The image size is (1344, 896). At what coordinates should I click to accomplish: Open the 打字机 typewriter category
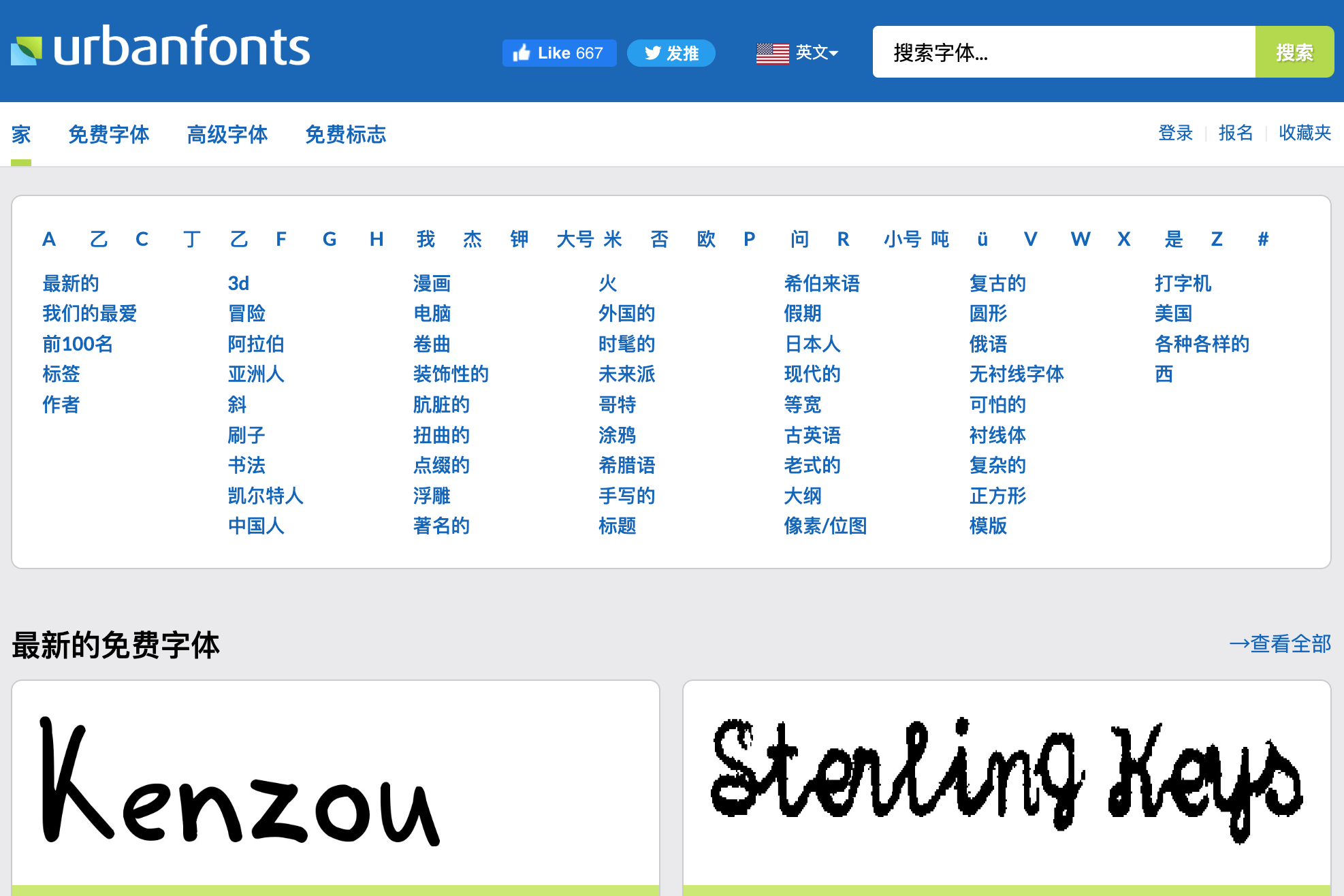(x=1183, y=283)
